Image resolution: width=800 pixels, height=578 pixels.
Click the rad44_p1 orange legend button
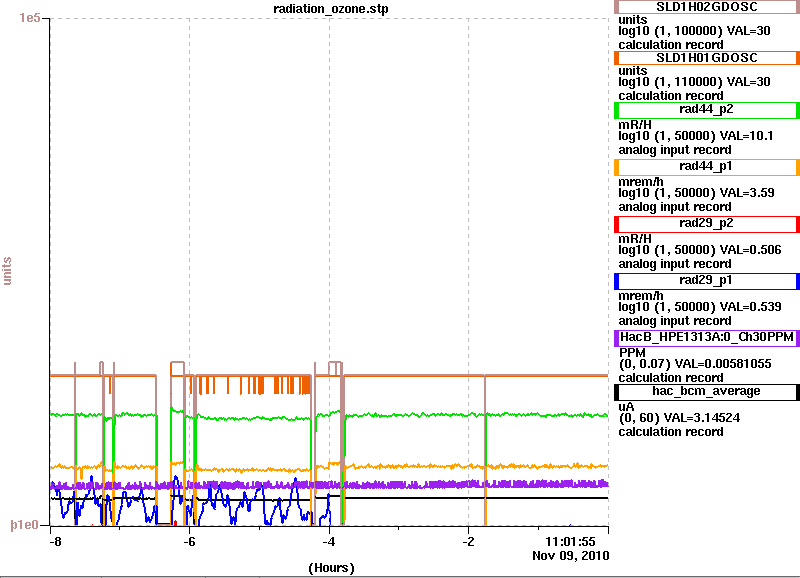click(x=707, y=167)
